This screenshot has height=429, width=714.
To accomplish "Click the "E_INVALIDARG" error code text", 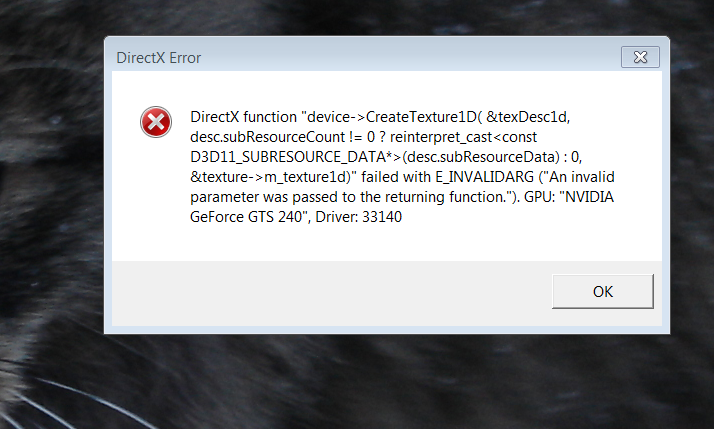I will pos(484,177).
